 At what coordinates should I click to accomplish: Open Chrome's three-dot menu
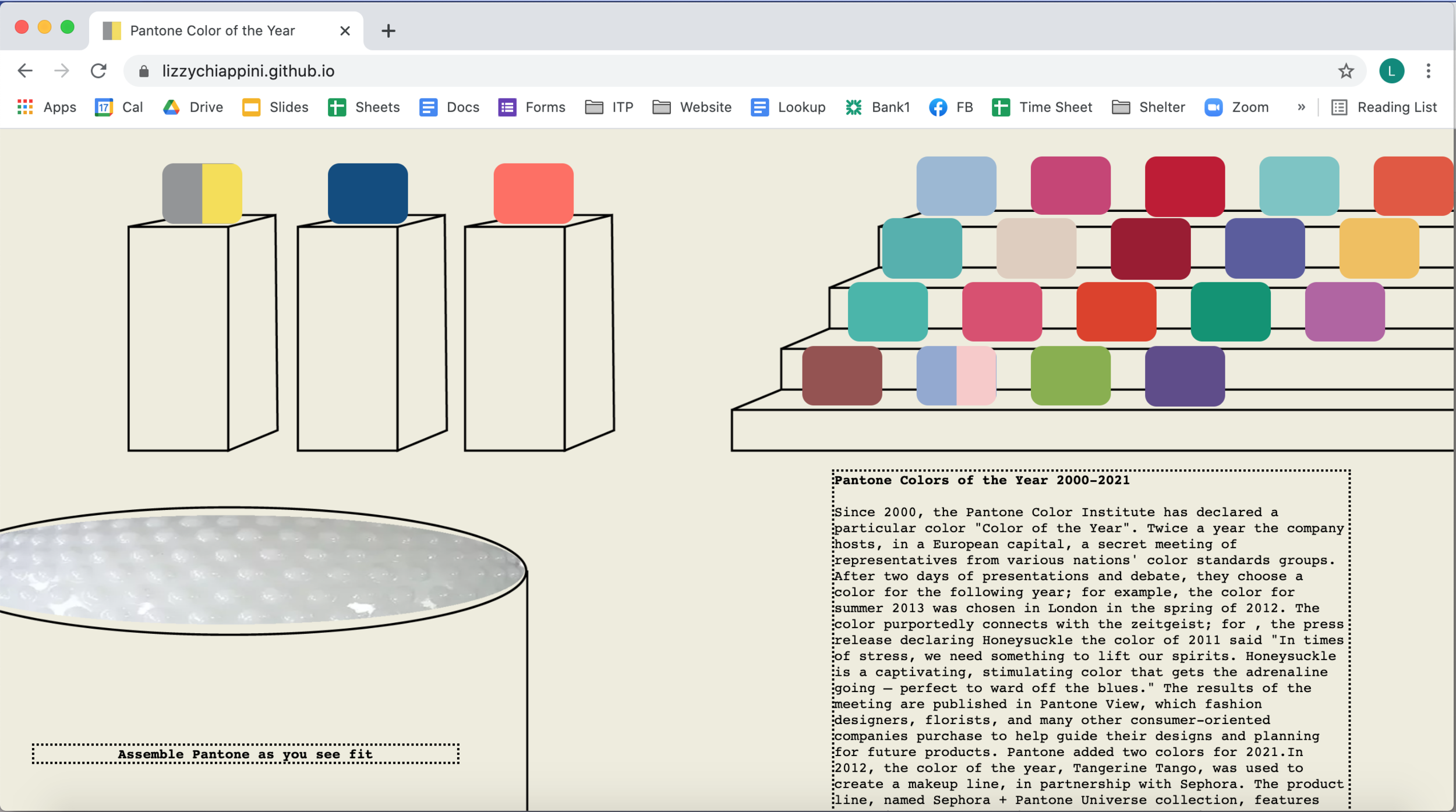click(x=1428, y=71)
